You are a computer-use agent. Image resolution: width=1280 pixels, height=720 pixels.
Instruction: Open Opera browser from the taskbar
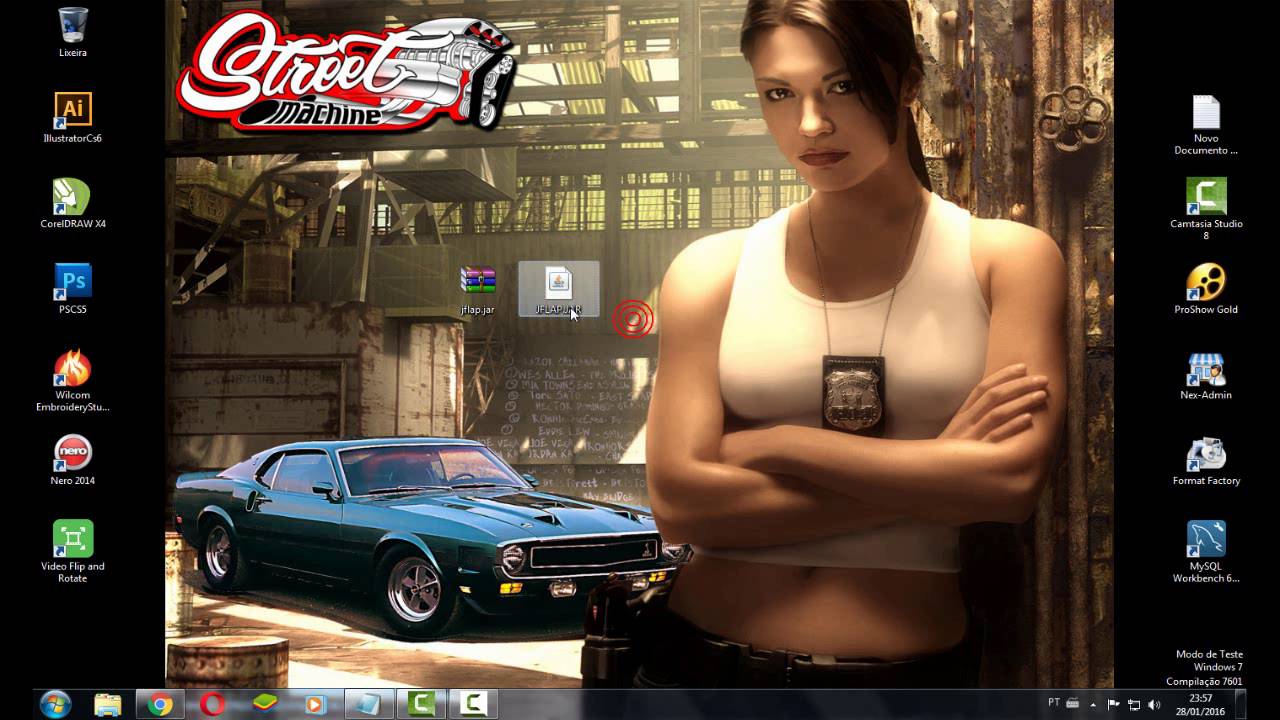pyautogui.click(x=212, y=704)
